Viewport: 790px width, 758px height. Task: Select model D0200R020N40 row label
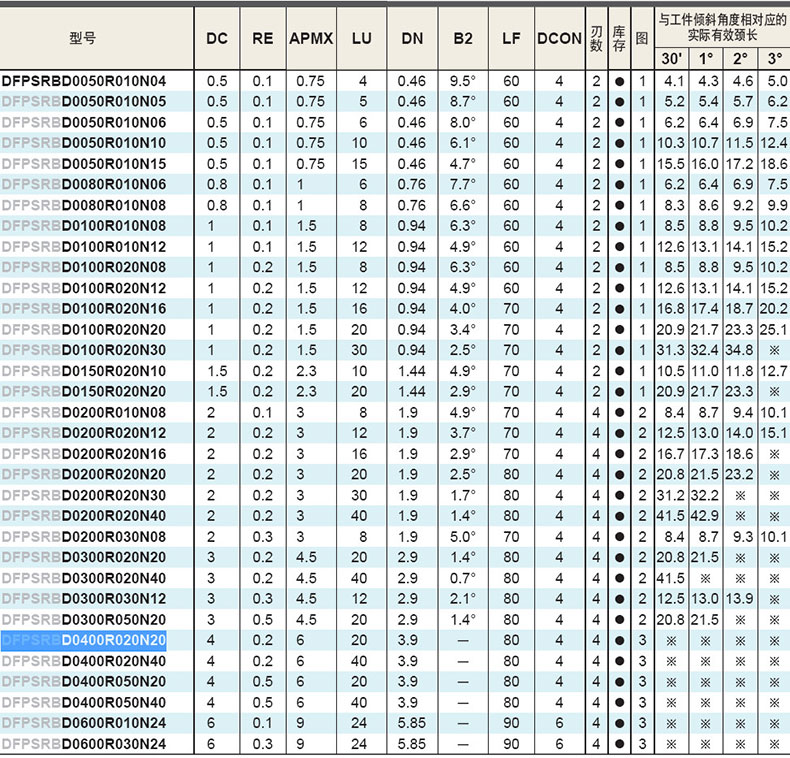[x=84, y=516]
